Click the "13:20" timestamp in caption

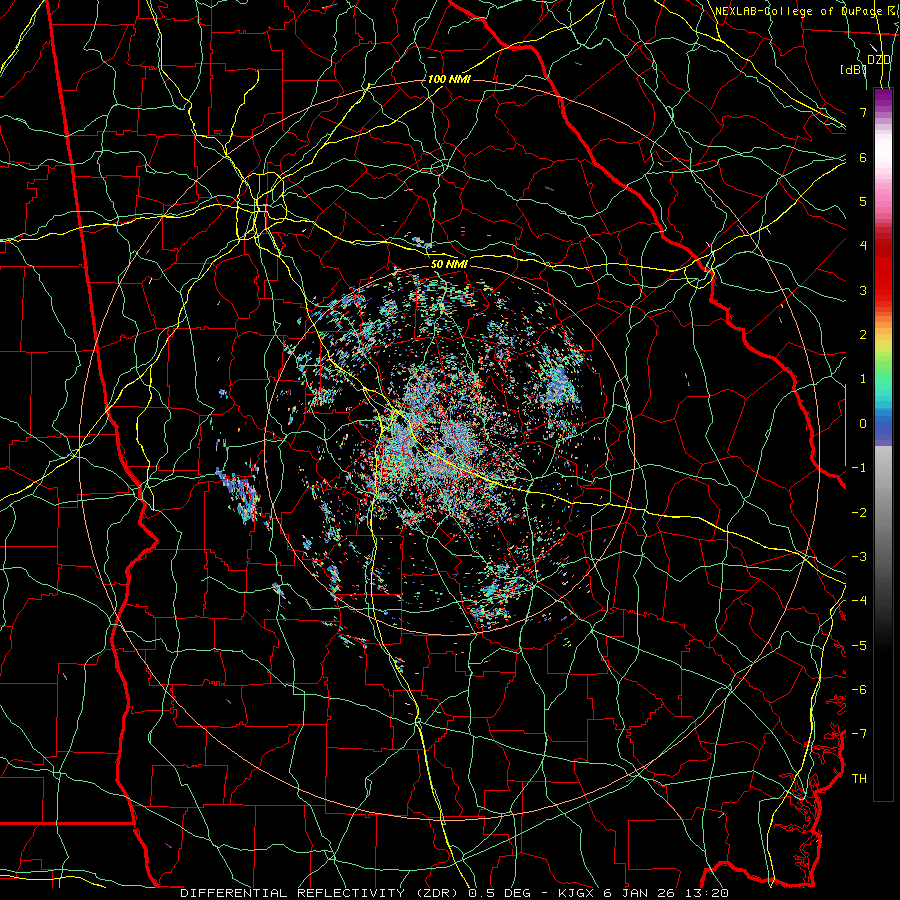(x=705, y=893)
